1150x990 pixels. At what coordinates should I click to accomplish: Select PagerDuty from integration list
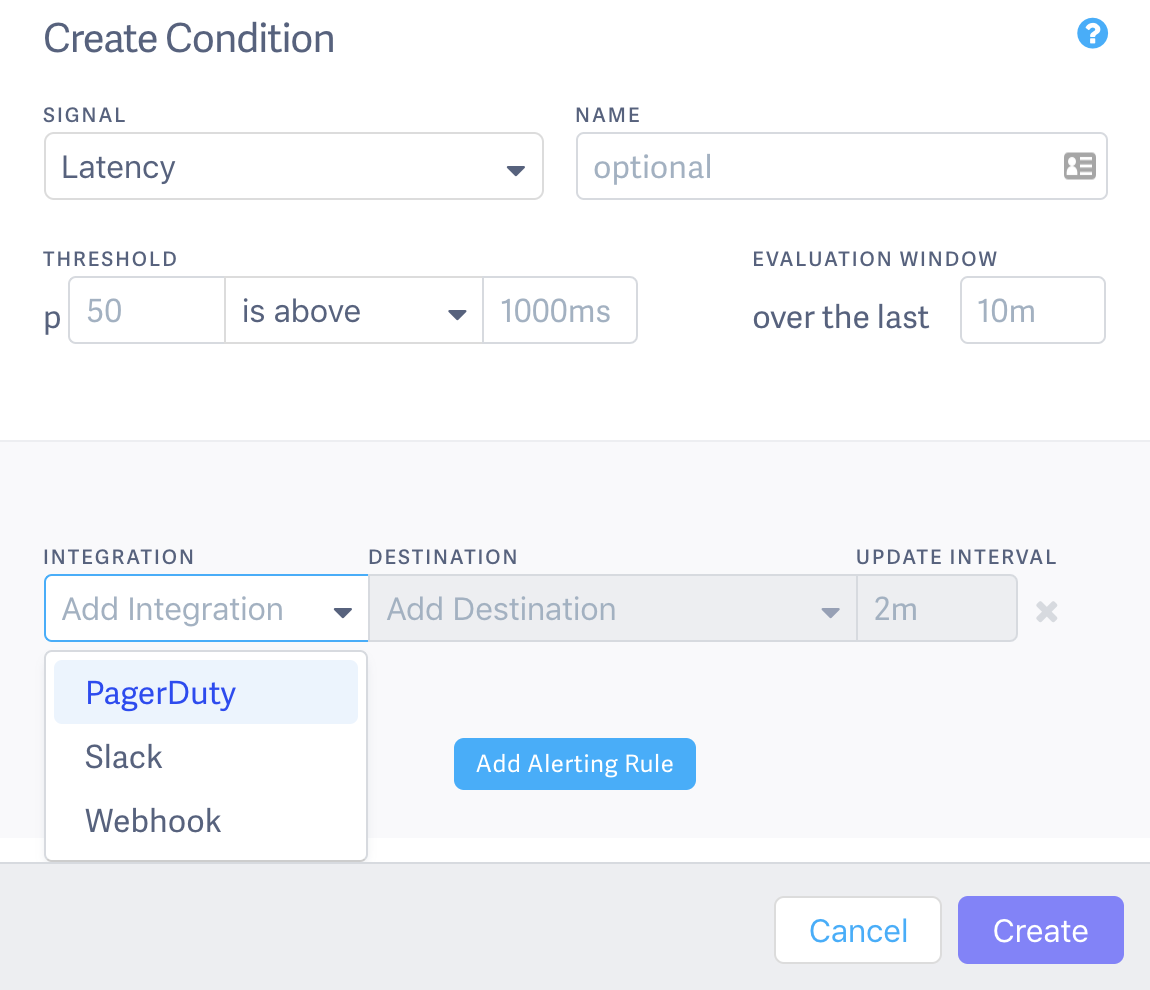205,692
